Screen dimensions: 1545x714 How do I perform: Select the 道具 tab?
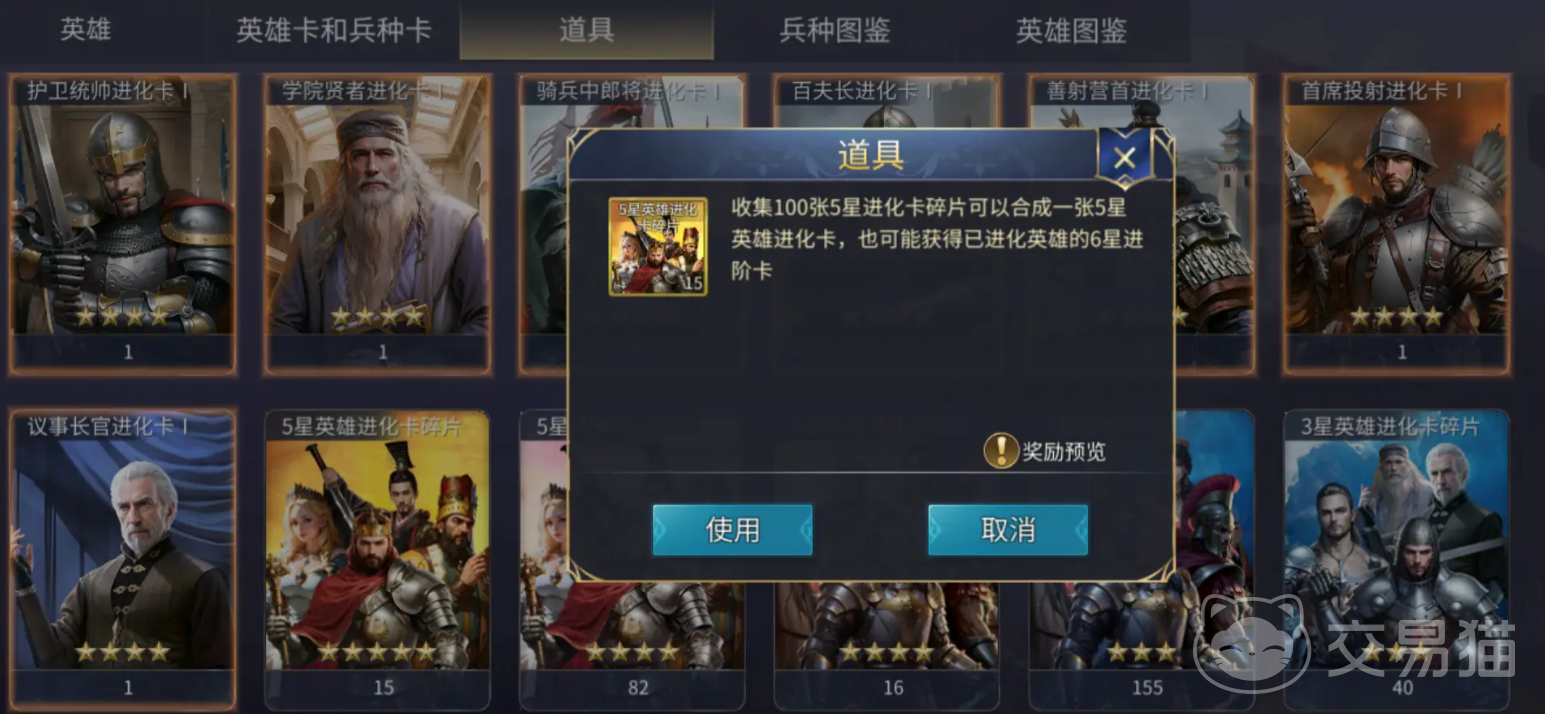[x=586, y=30]
